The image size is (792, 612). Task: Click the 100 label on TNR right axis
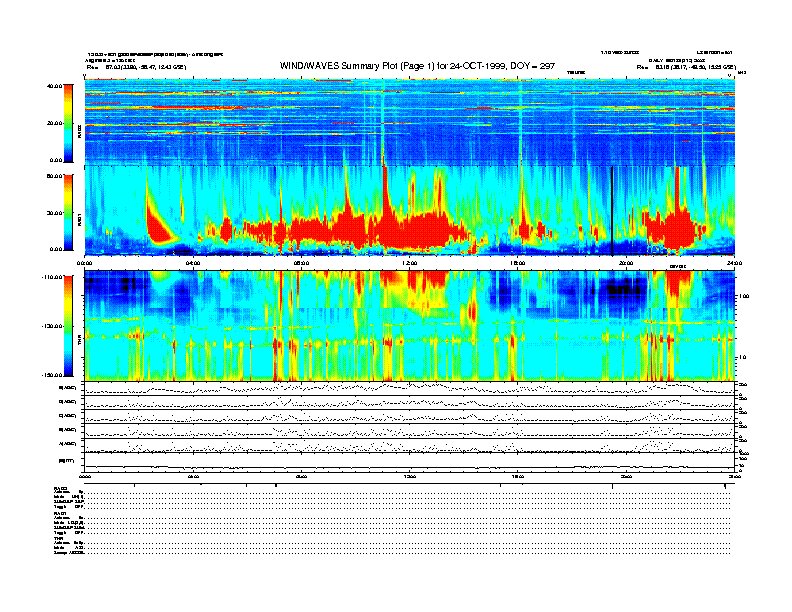click(x=742, y=296)
